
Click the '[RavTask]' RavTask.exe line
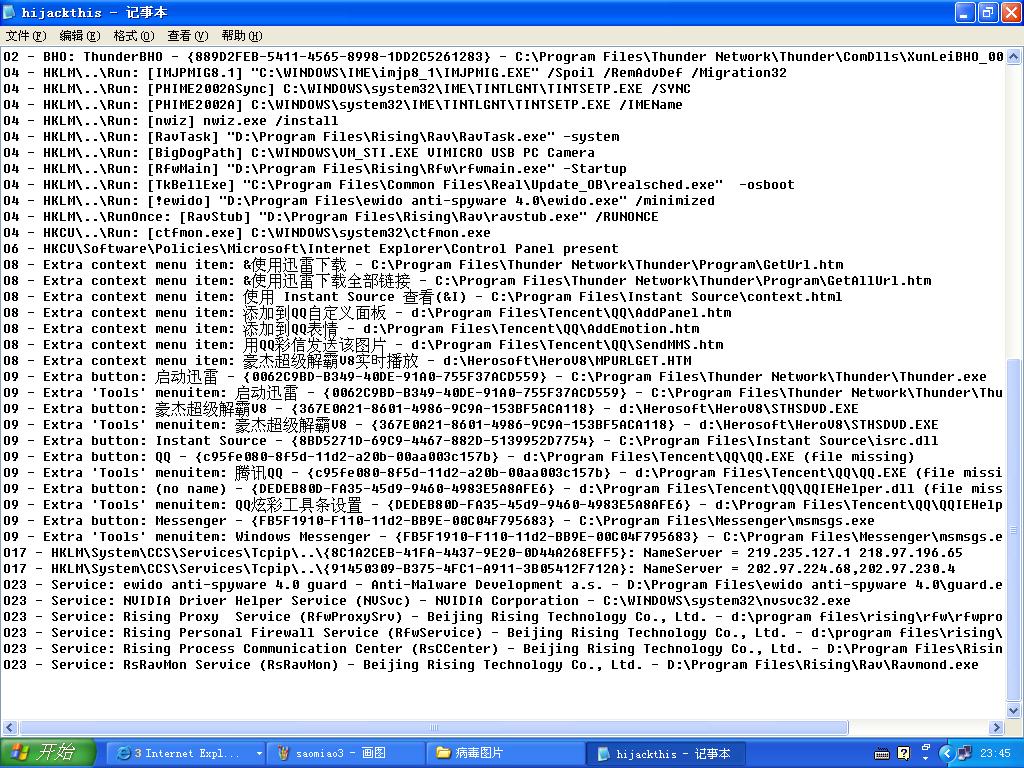coord(311,136)
